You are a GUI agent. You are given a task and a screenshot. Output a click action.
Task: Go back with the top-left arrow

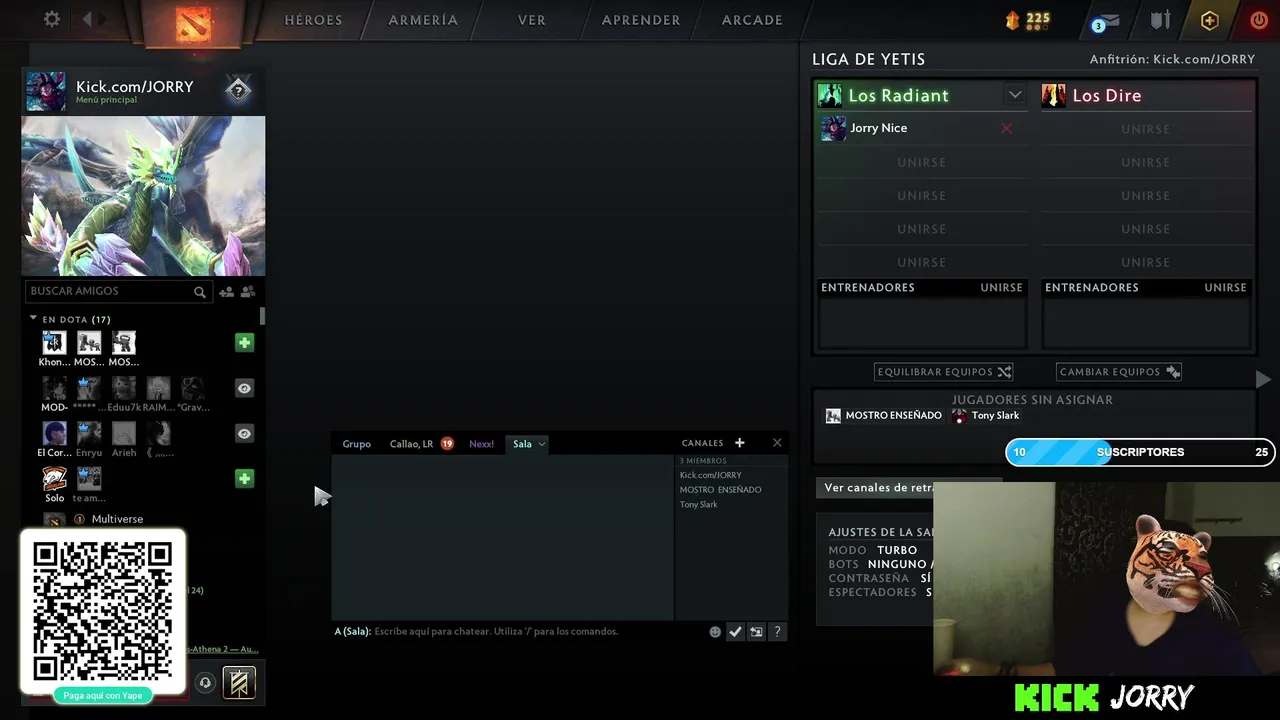87,19
